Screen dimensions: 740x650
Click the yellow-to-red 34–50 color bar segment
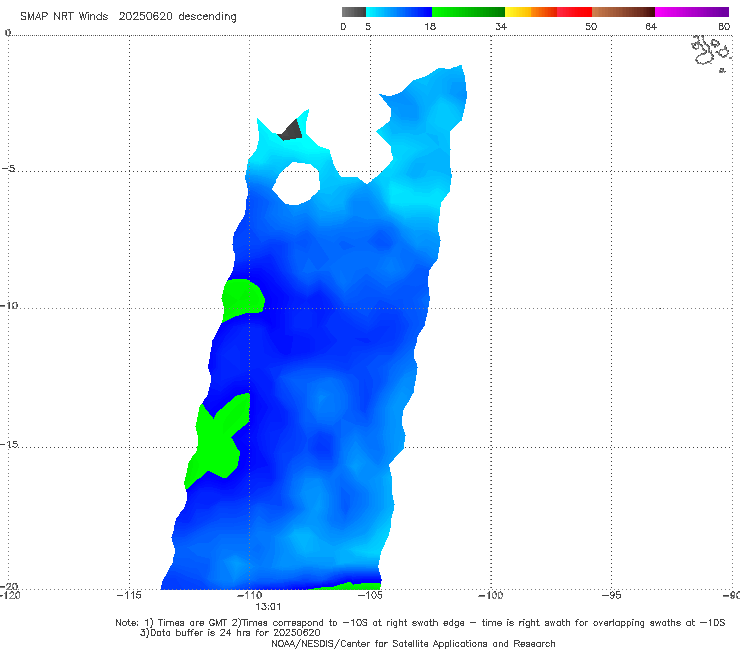pyautogui.click(x=548, y=12)
